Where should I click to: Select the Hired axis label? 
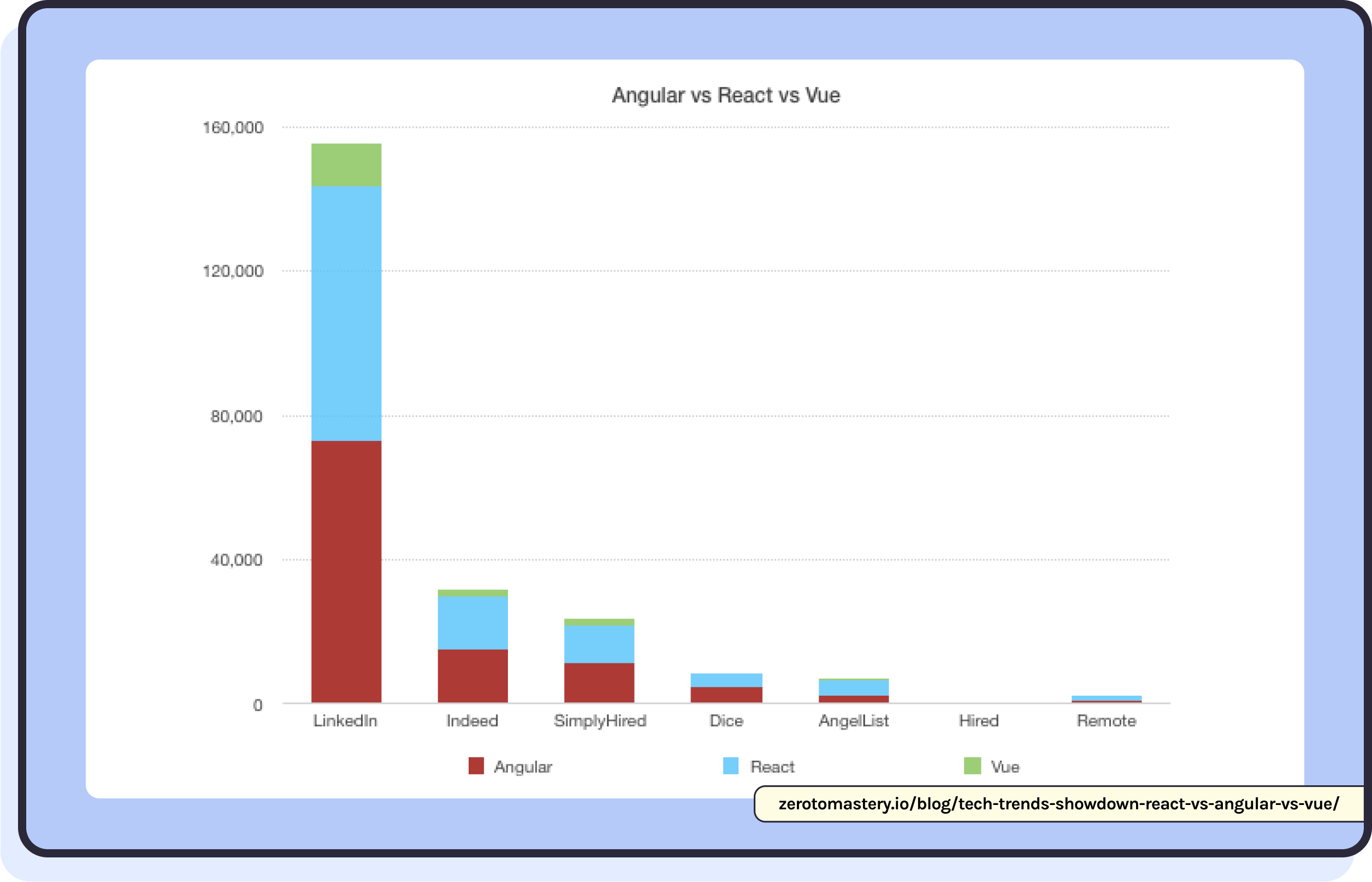pos(979,720)
